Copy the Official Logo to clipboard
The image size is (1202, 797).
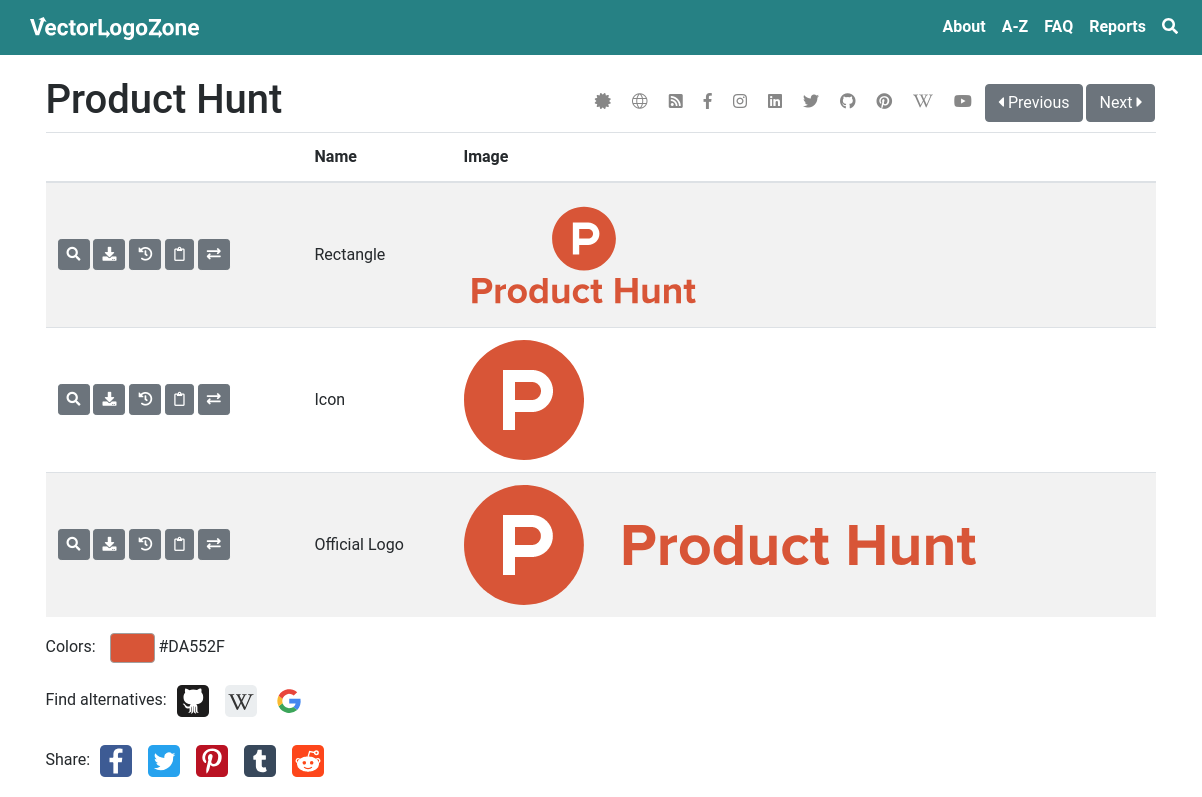[179, 545]
